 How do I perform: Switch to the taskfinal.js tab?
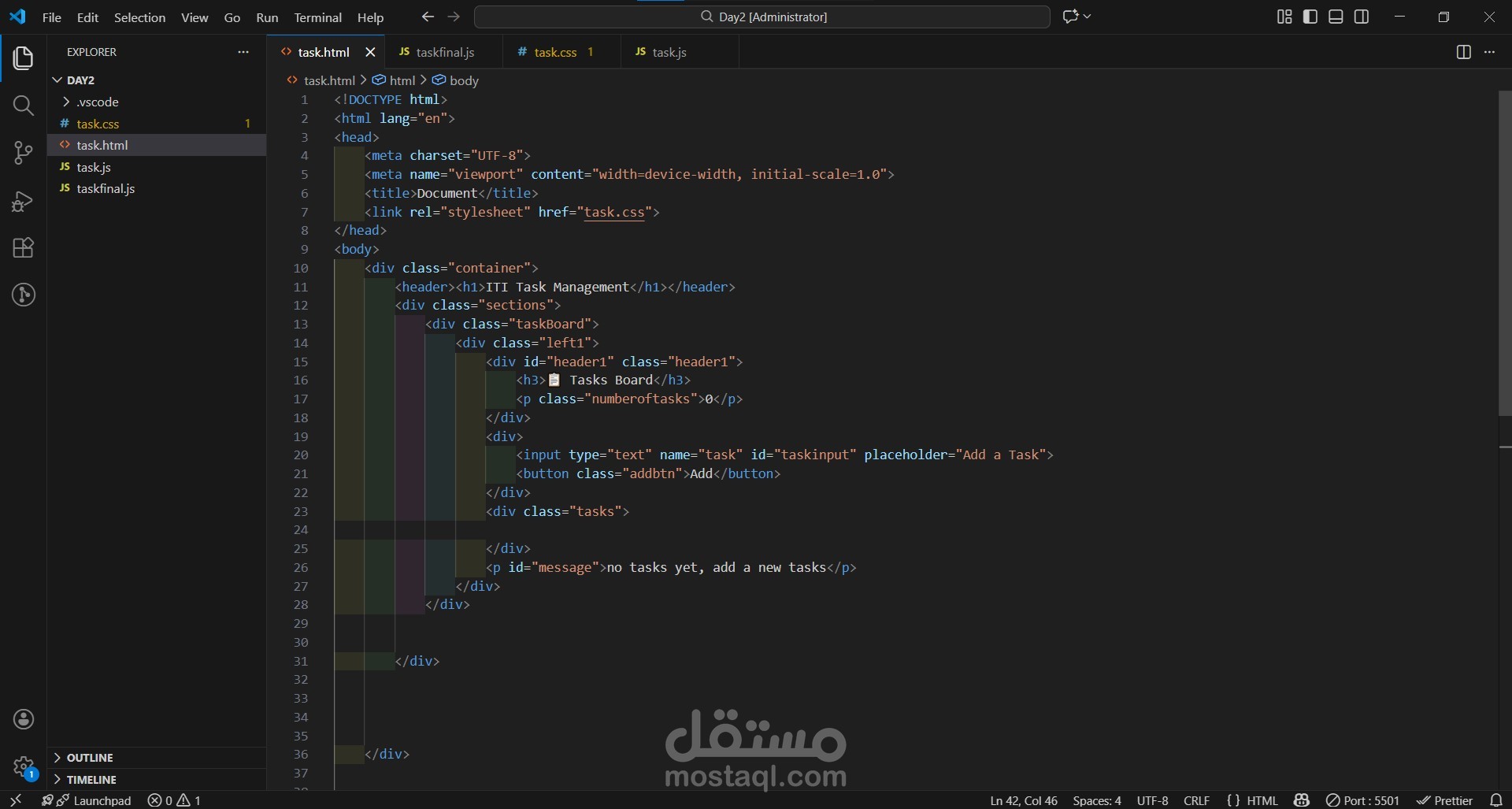click(443, 52)
